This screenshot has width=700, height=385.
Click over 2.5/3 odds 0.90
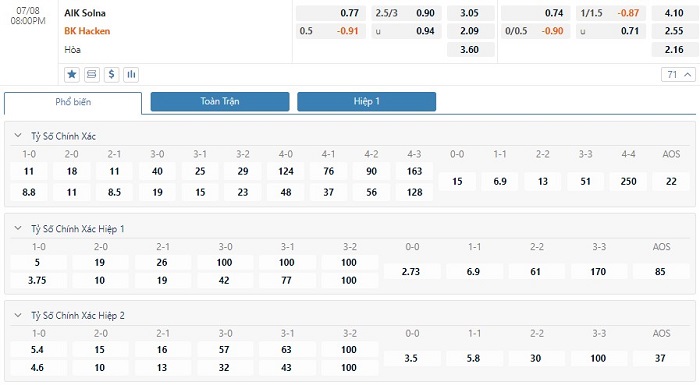point(406,13)
